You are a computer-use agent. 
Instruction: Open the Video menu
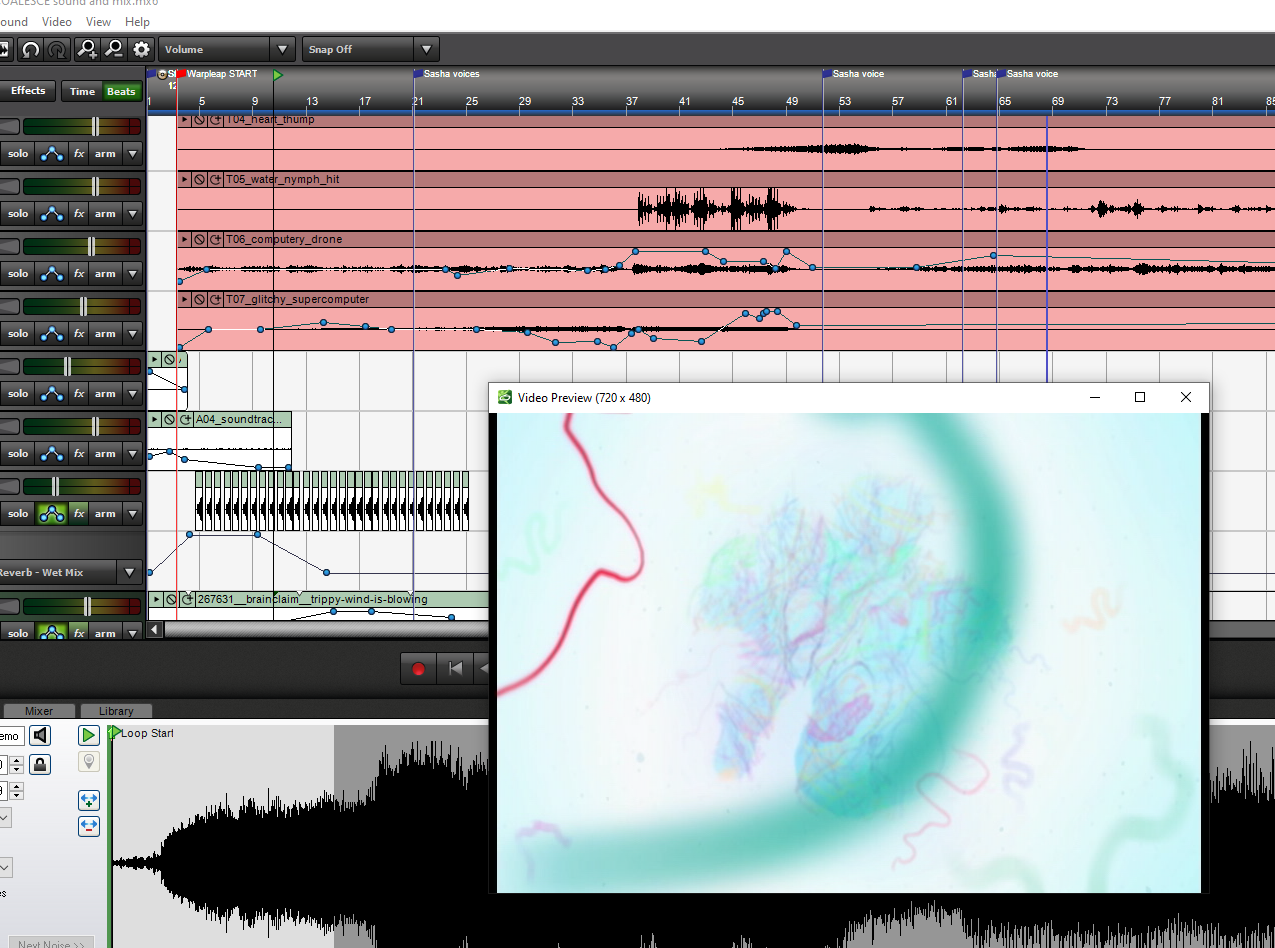pyautogui.click(x=57, y=22)
